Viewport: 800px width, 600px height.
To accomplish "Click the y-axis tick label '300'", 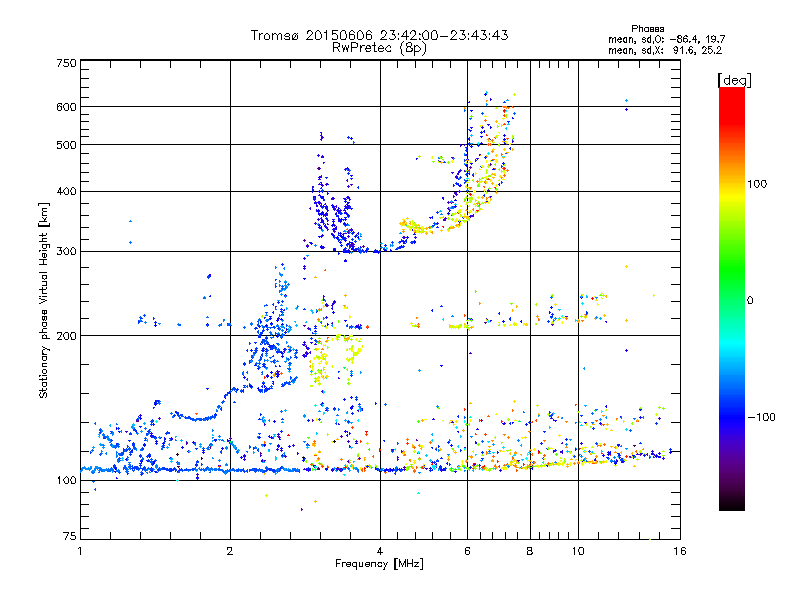I will pyautogui.click(x=66, y=252).
